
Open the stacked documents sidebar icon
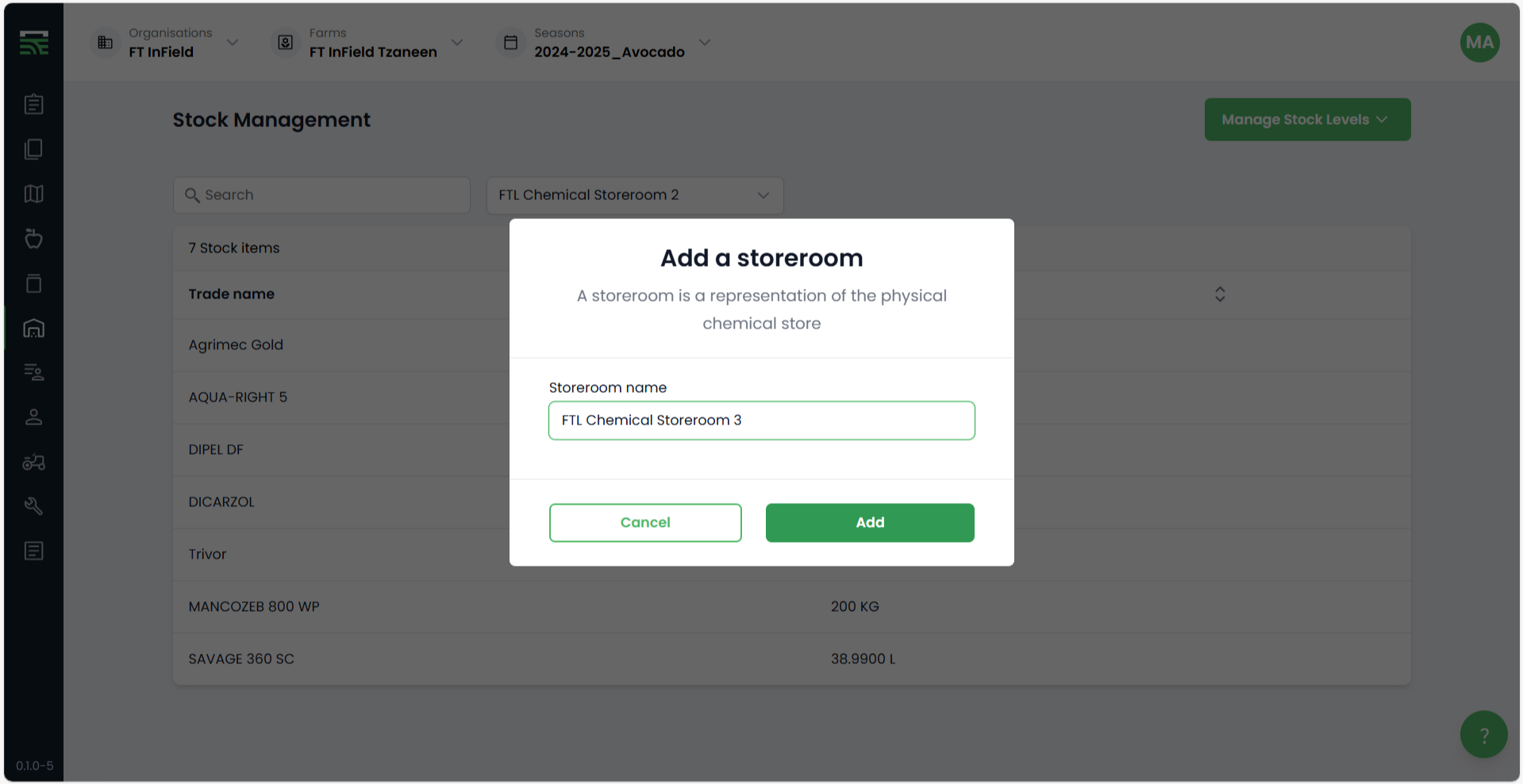tap(33, 149)
